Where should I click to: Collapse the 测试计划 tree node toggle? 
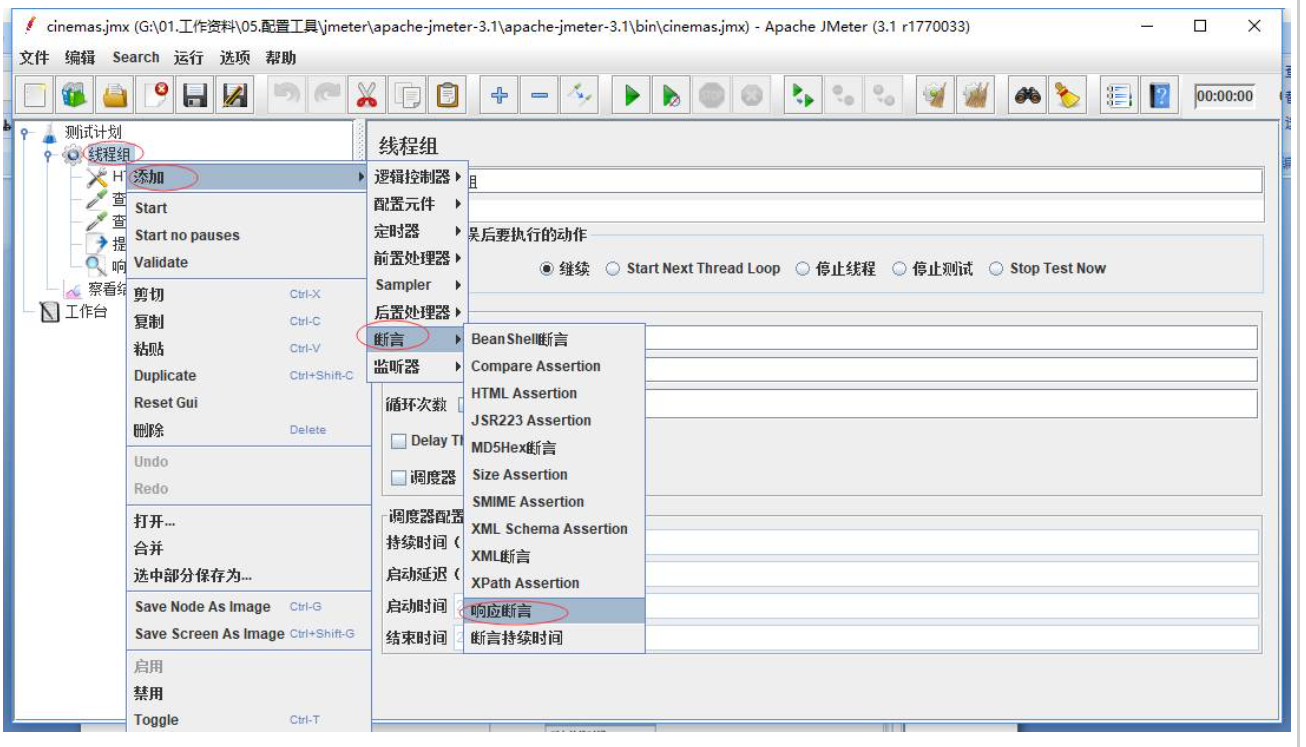(x=25, y=132)
